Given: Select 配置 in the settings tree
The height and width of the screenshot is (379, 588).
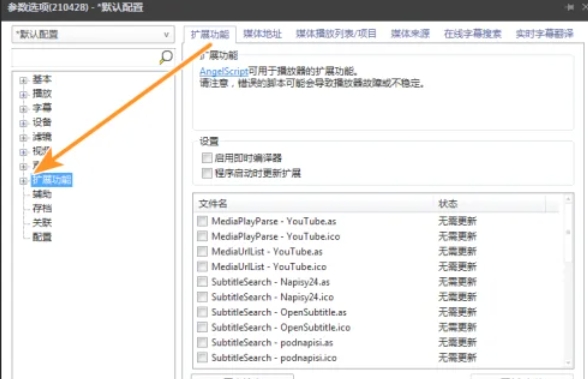Looking at the screenshot, I should 42,237.
